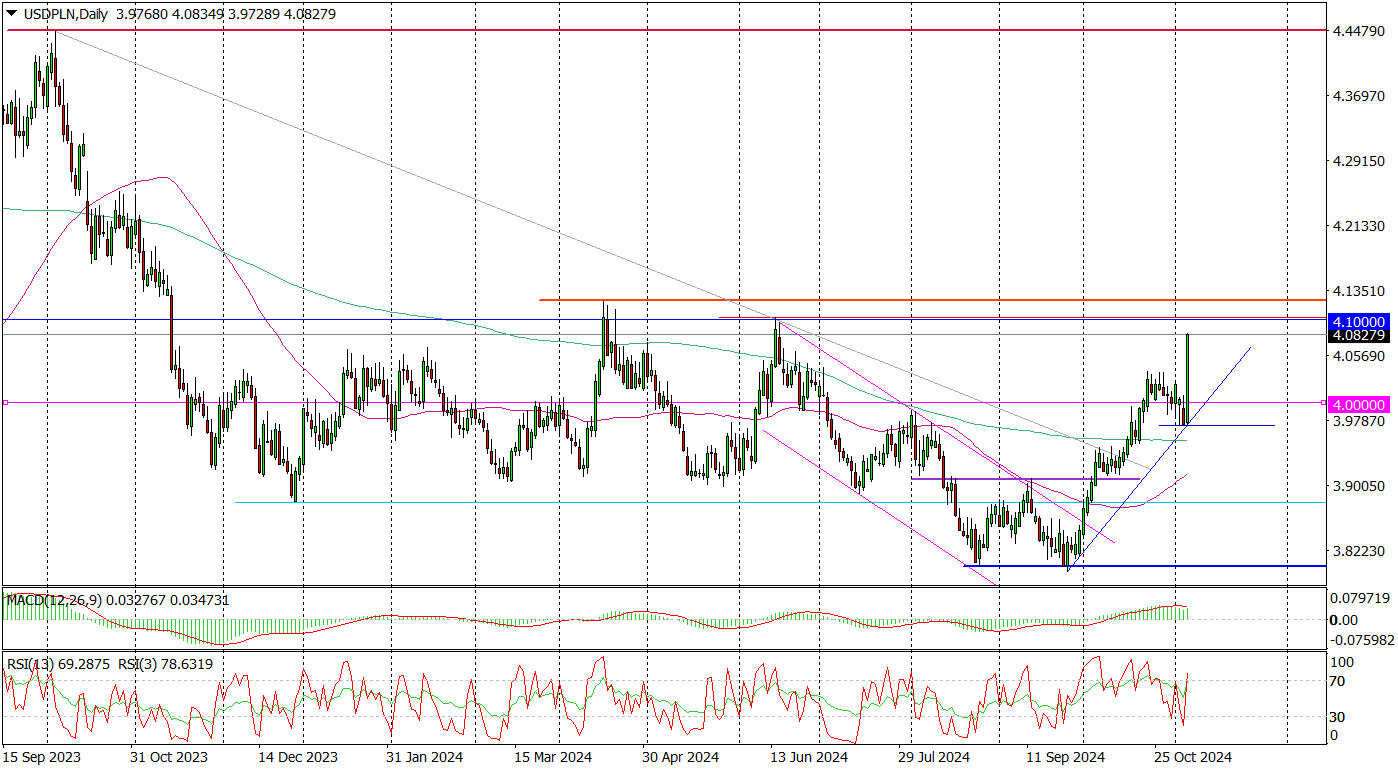The height and width of the screenshot is (771, 1398).
Task: Click the 4.21330 price axis label
Action: pyautogui.click(x=1358, y=226)
